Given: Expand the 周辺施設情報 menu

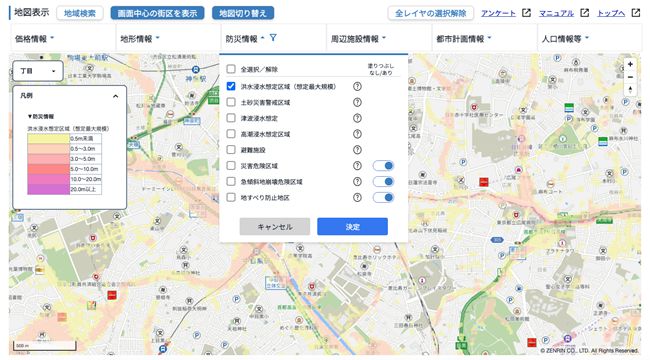Looking at the screenshot, I should [379, 39].
